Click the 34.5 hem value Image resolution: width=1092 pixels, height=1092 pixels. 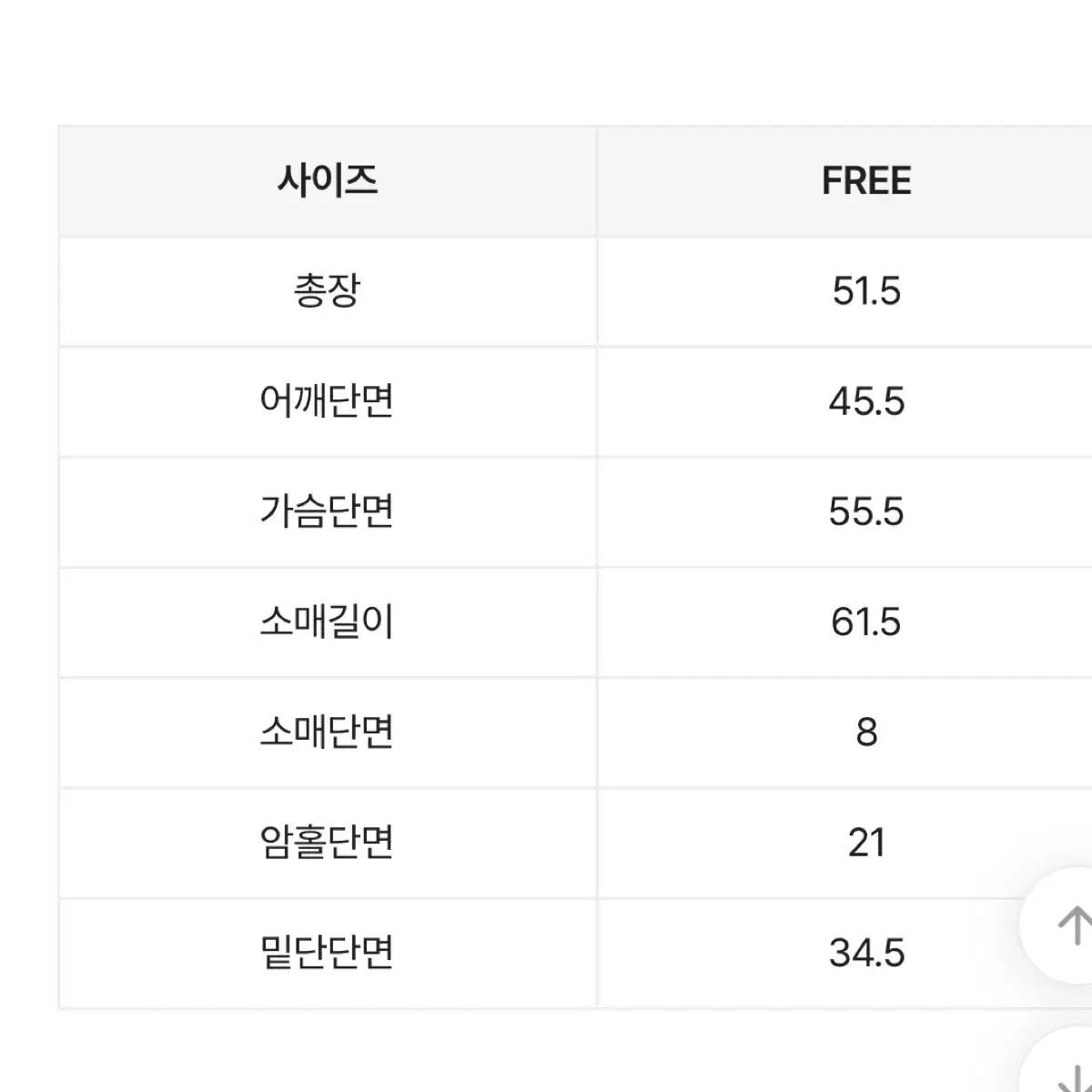[x=866, y=953]
